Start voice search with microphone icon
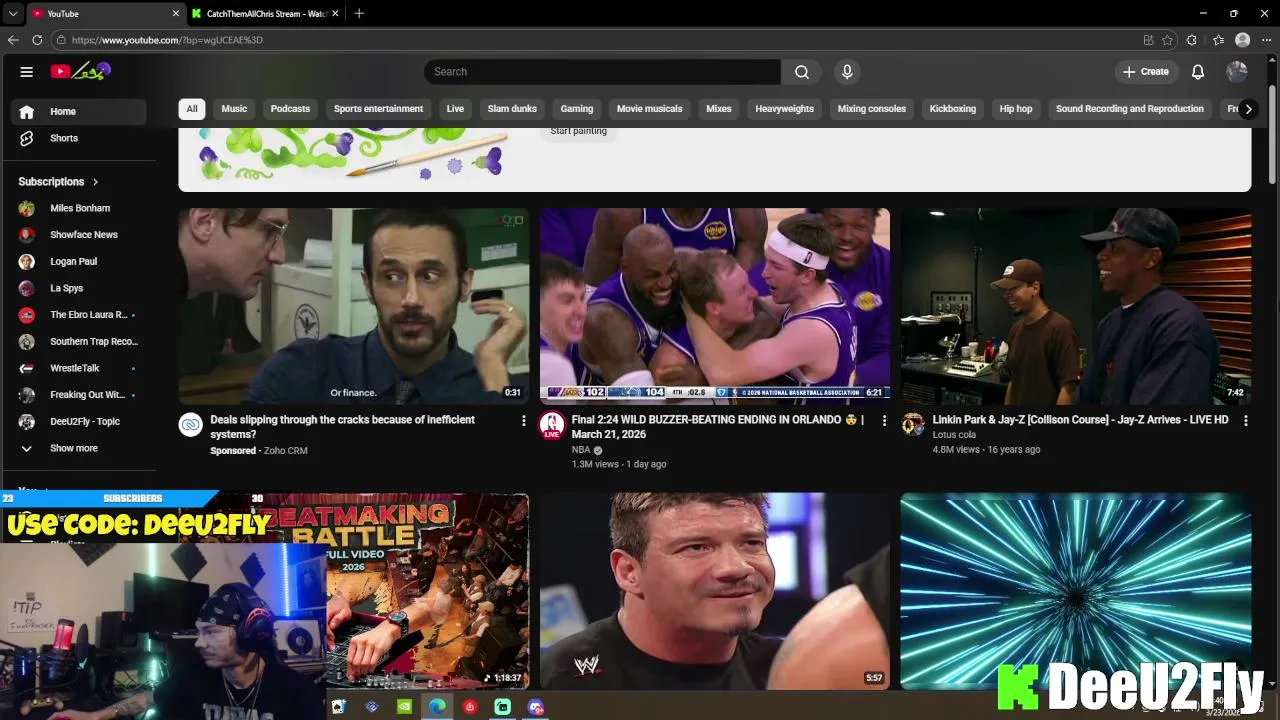 coord(847,72)
